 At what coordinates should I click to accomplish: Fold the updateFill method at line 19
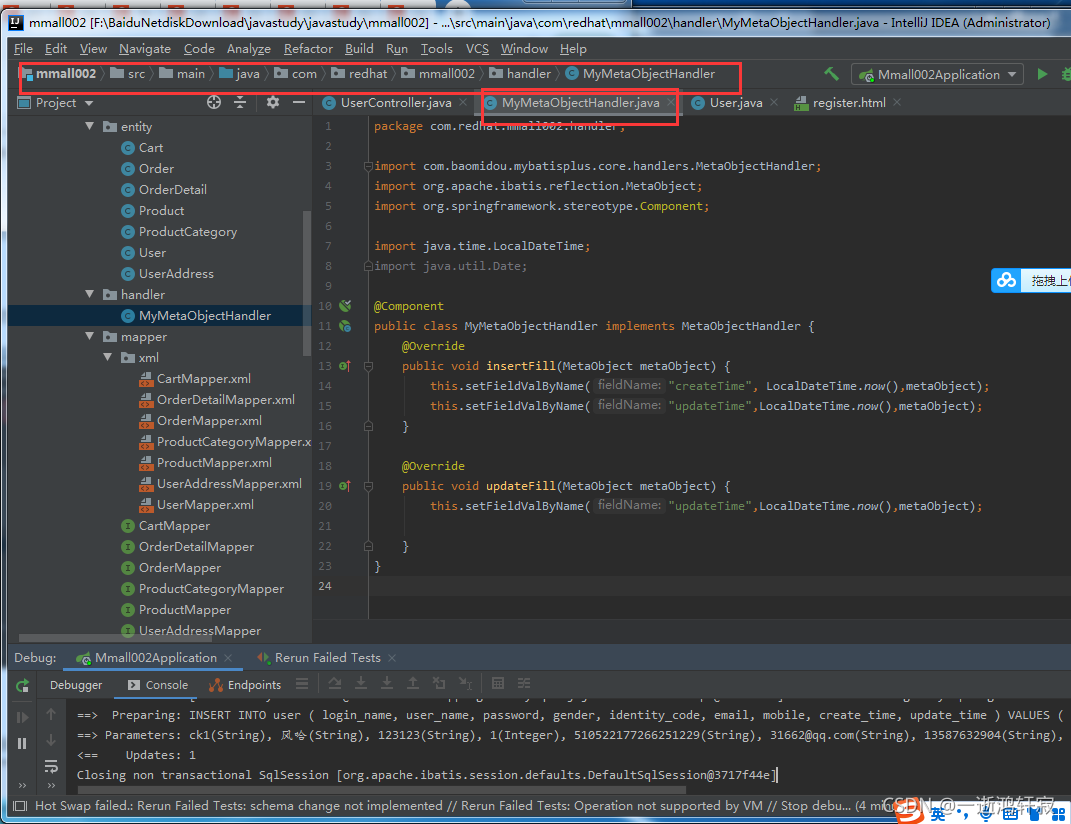coord(368,486)
